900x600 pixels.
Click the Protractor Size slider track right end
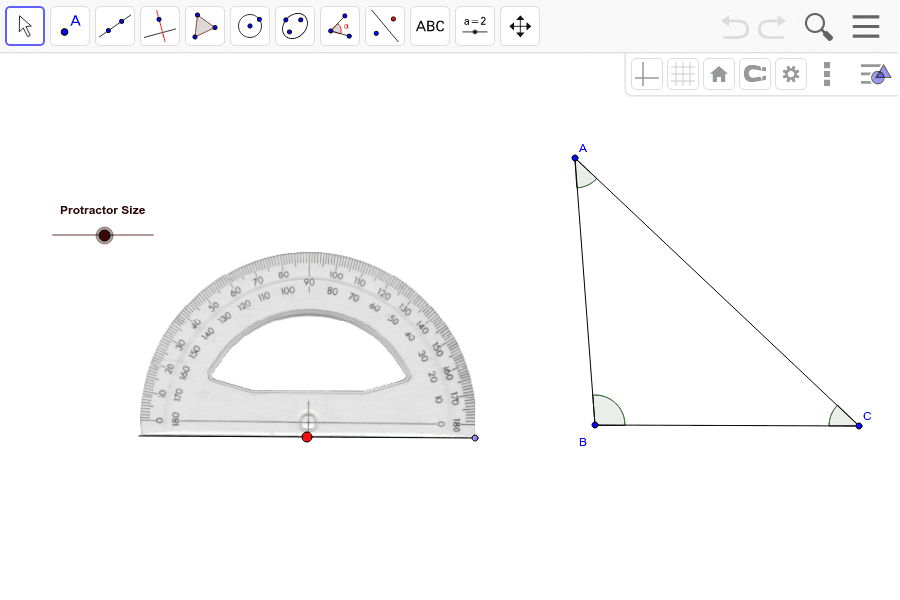coord(152,235)
